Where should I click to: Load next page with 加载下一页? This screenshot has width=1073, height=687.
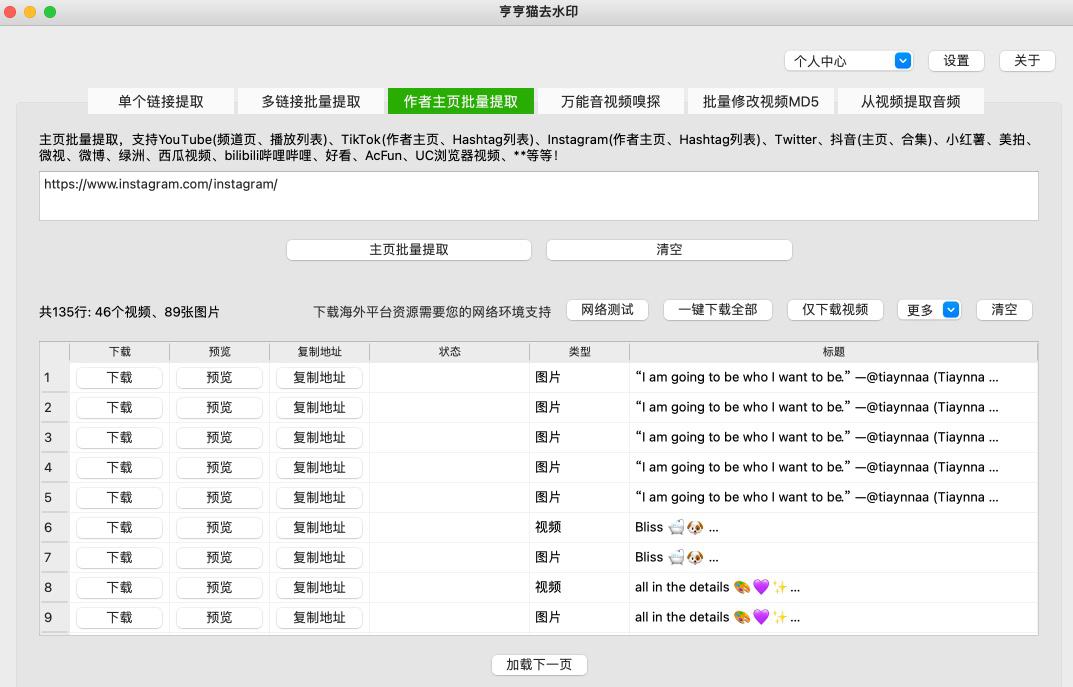point(539,664)
